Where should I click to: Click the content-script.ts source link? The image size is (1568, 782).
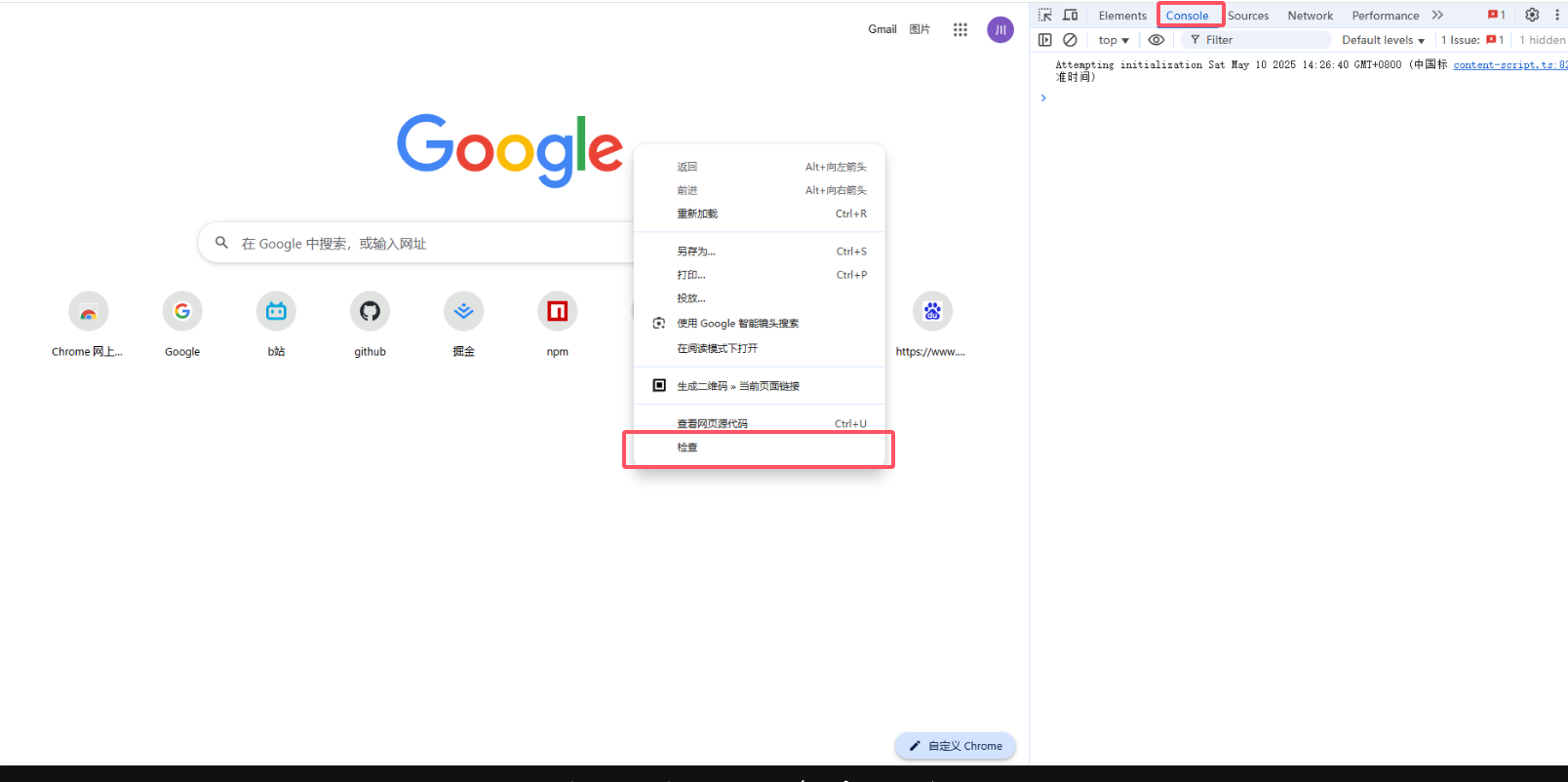pos(1509,65)
